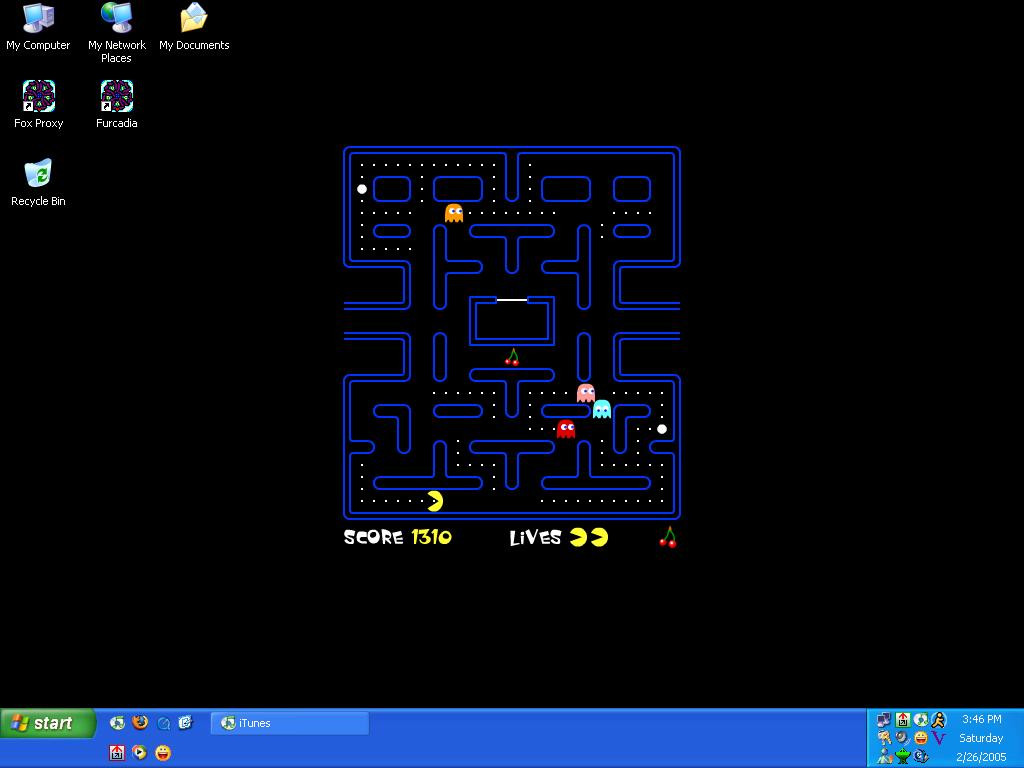Switch to the iTunes taskbar button
The width and height of the screenshot is (1024, 768).
290,723
